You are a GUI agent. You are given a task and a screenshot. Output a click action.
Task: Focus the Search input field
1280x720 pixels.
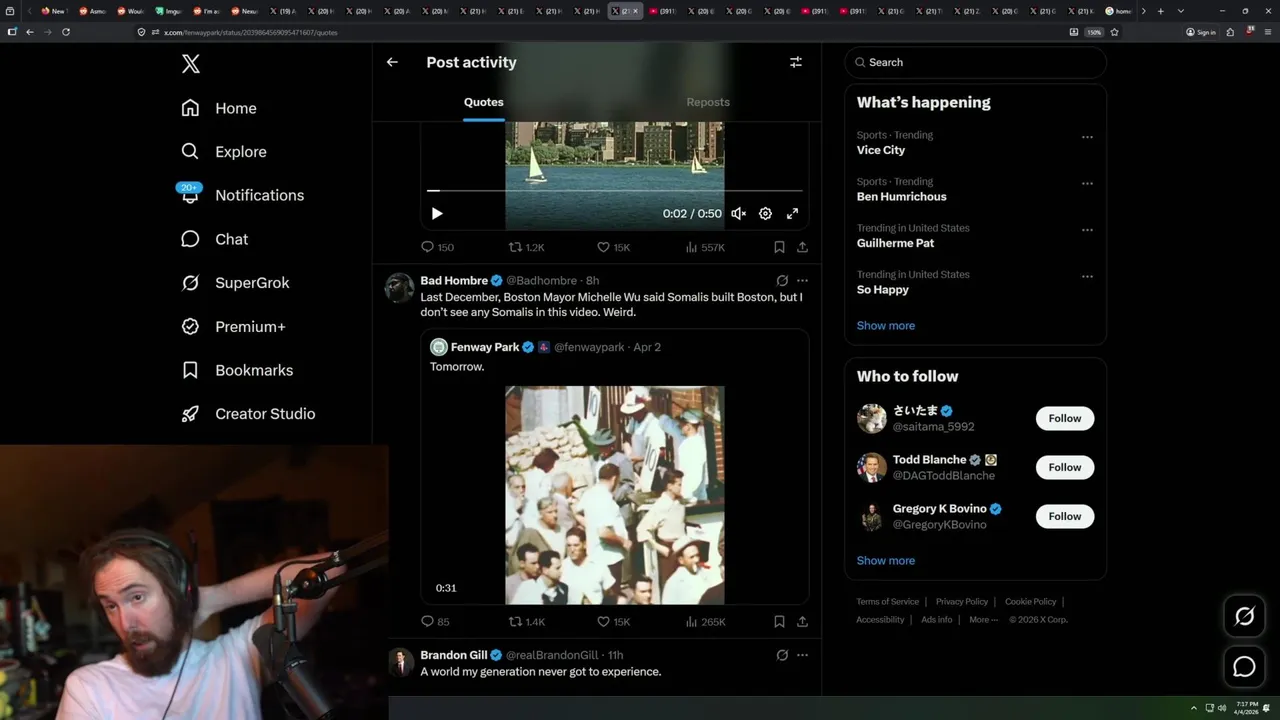(976, 62)
